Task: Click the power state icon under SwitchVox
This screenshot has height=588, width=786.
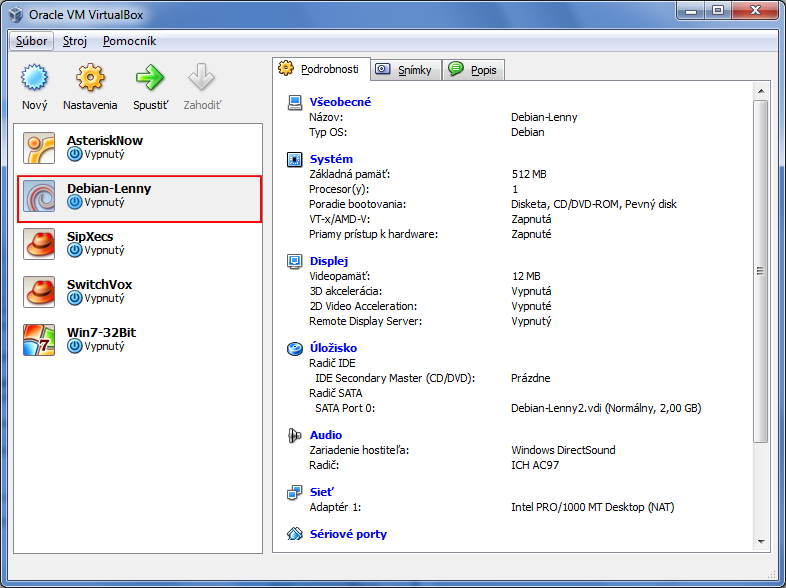Action: click(75, 298)
